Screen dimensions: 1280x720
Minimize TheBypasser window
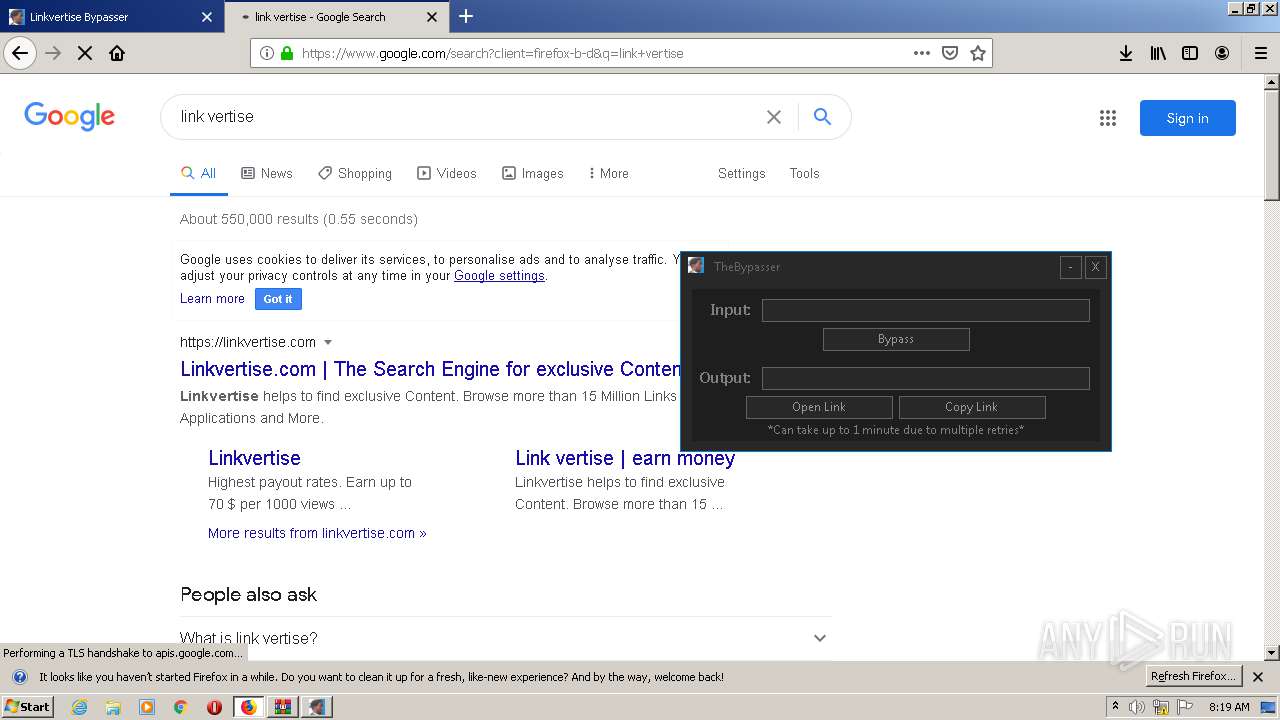1071,267
